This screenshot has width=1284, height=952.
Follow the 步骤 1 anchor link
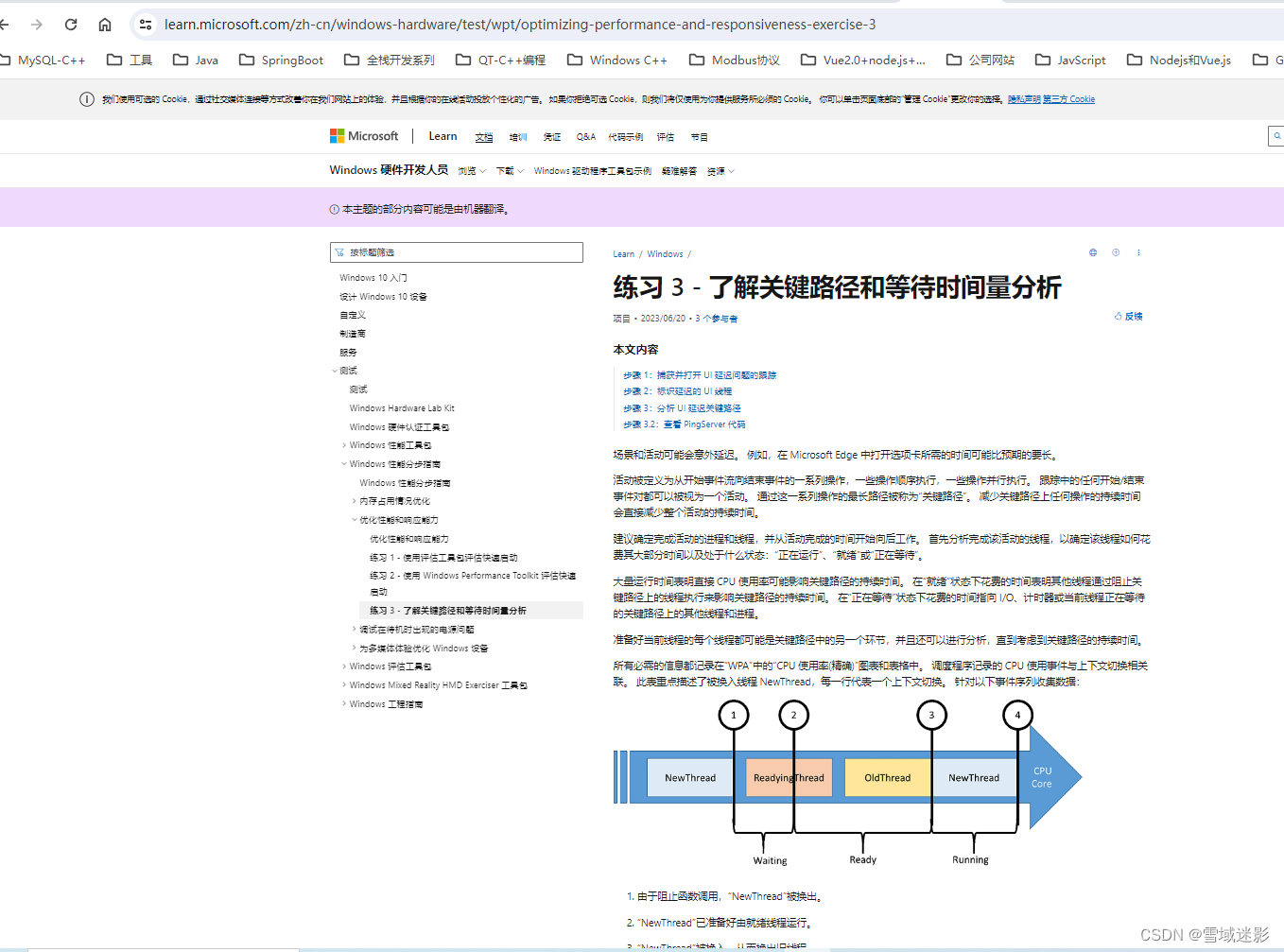[x=698, y=374]
